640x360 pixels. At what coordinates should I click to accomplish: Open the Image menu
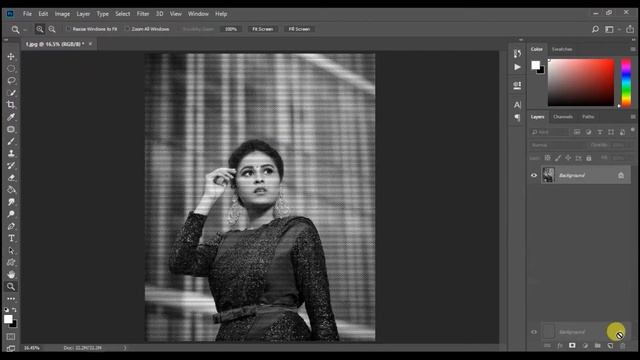tap(62, 14)
